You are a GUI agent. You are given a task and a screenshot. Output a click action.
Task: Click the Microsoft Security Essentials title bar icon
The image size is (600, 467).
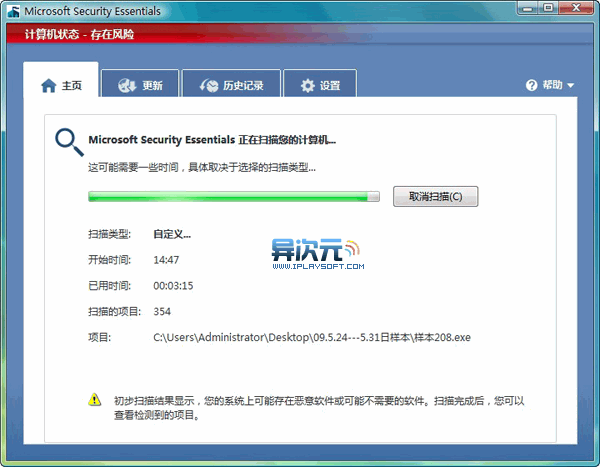pos(14,11)
